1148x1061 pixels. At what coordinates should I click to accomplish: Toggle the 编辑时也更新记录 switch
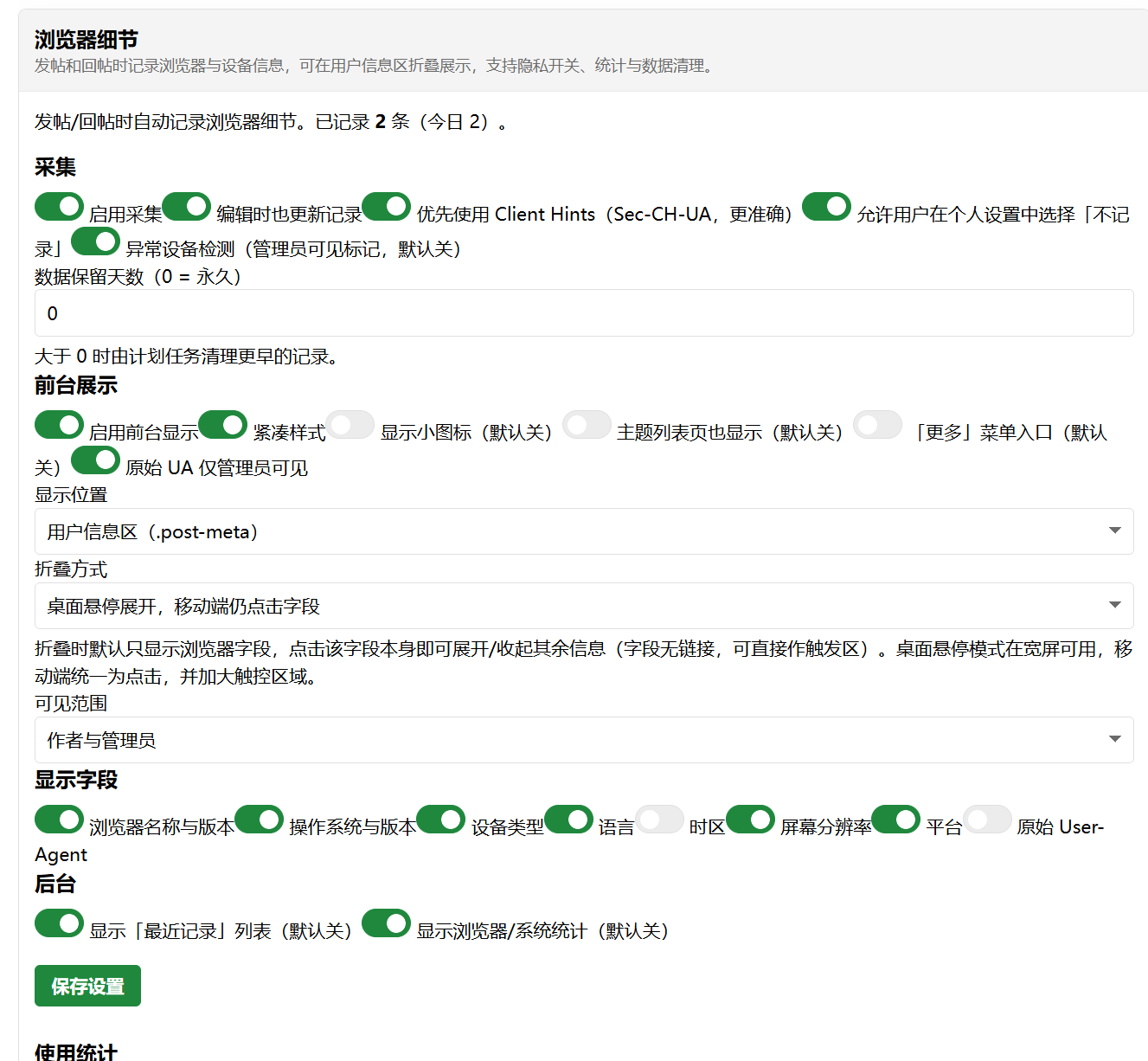[x=186, y=207]
